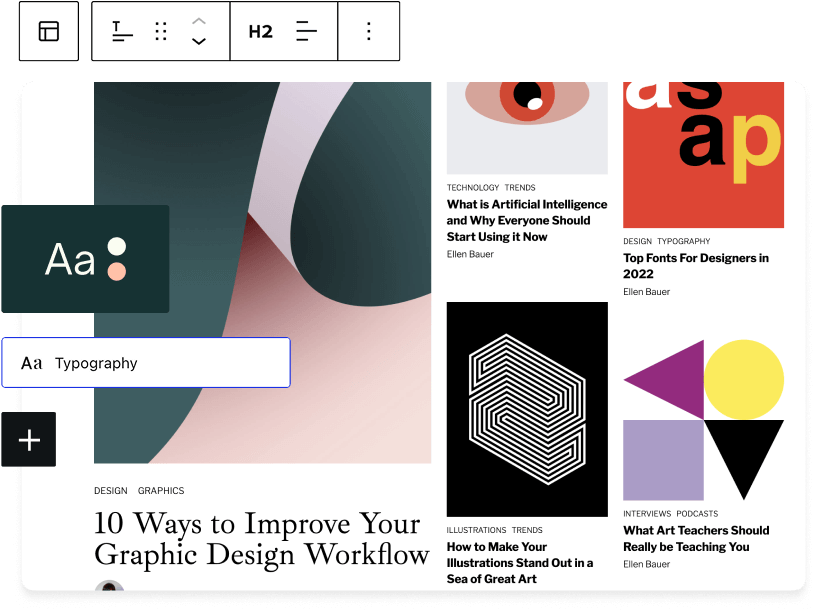Select the heading block type icon

pyautogui.click(x=122, y=31)
